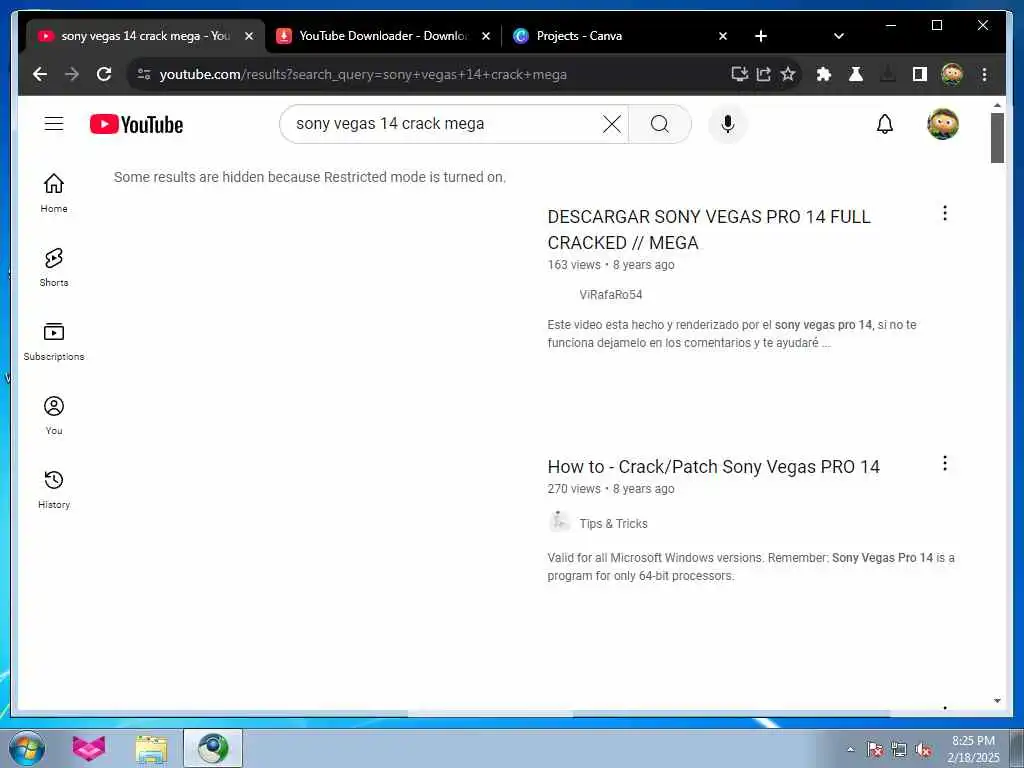The image size is (1024, 768).
Task: Click the Restricted mode hidden results notice
Action: coord(310,177)
